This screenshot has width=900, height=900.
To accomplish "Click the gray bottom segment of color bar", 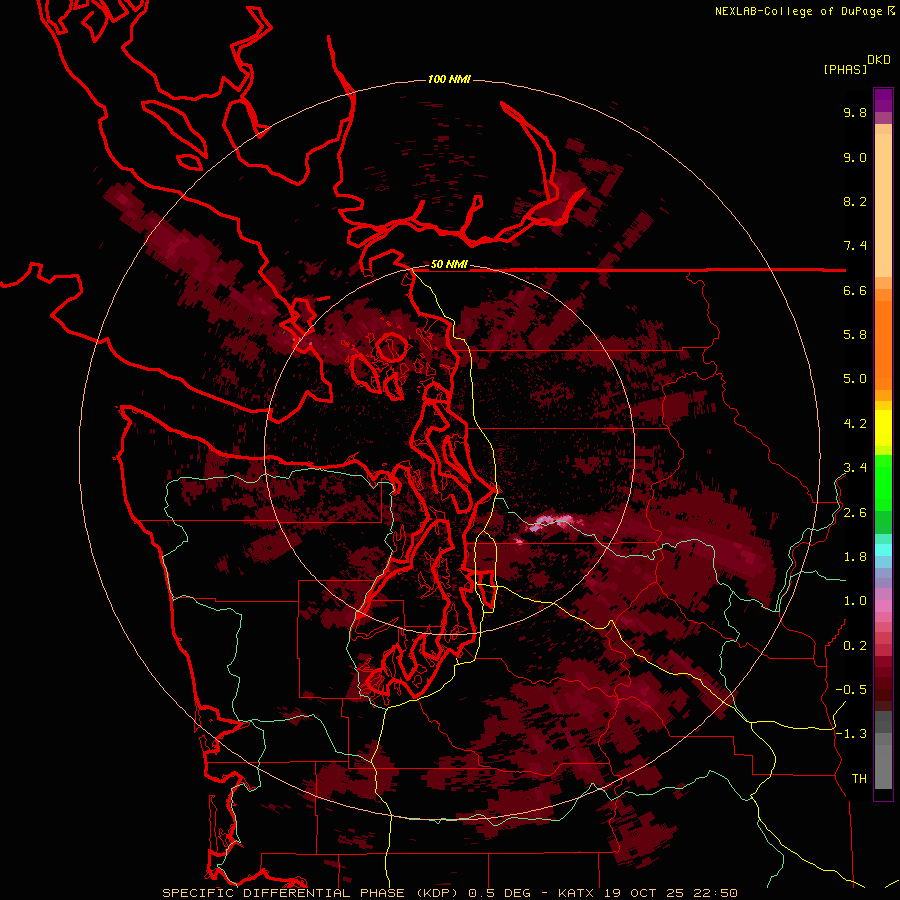I will point(883,761).
